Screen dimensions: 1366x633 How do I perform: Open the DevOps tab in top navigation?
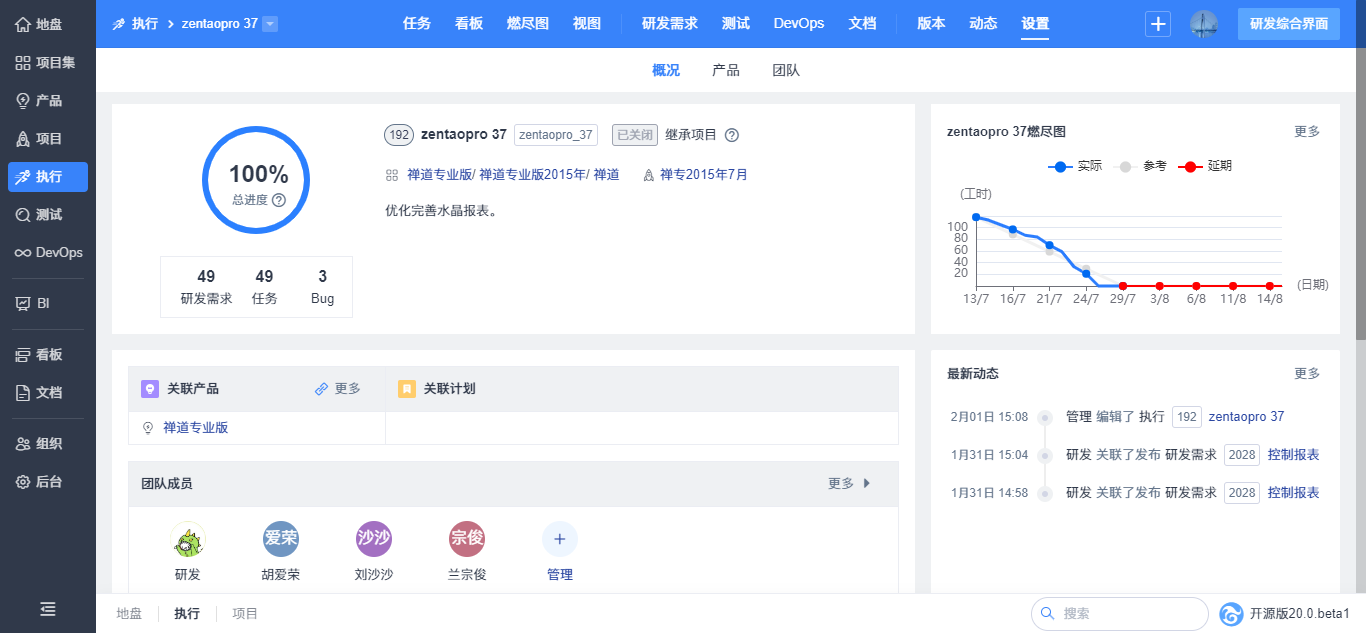[799, 24]
